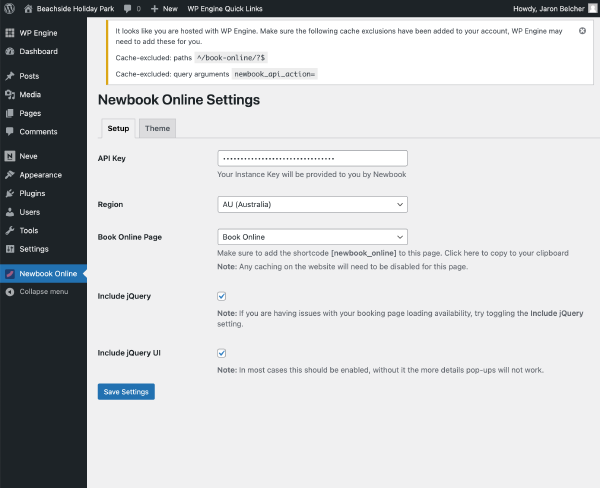Open the WP Engine sidebar label
The width and height of the screenshot is (600, 488).
38,33
